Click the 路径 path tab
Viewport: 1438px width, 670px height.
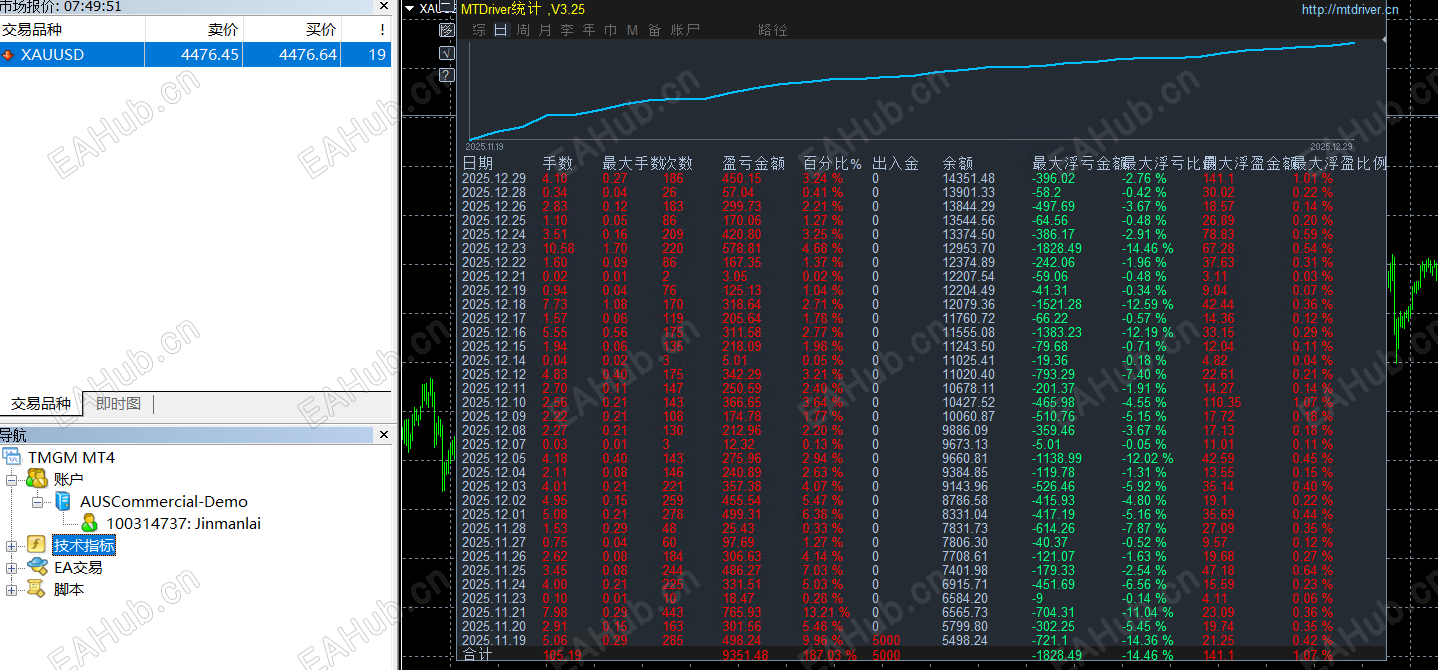coord(773,30)
